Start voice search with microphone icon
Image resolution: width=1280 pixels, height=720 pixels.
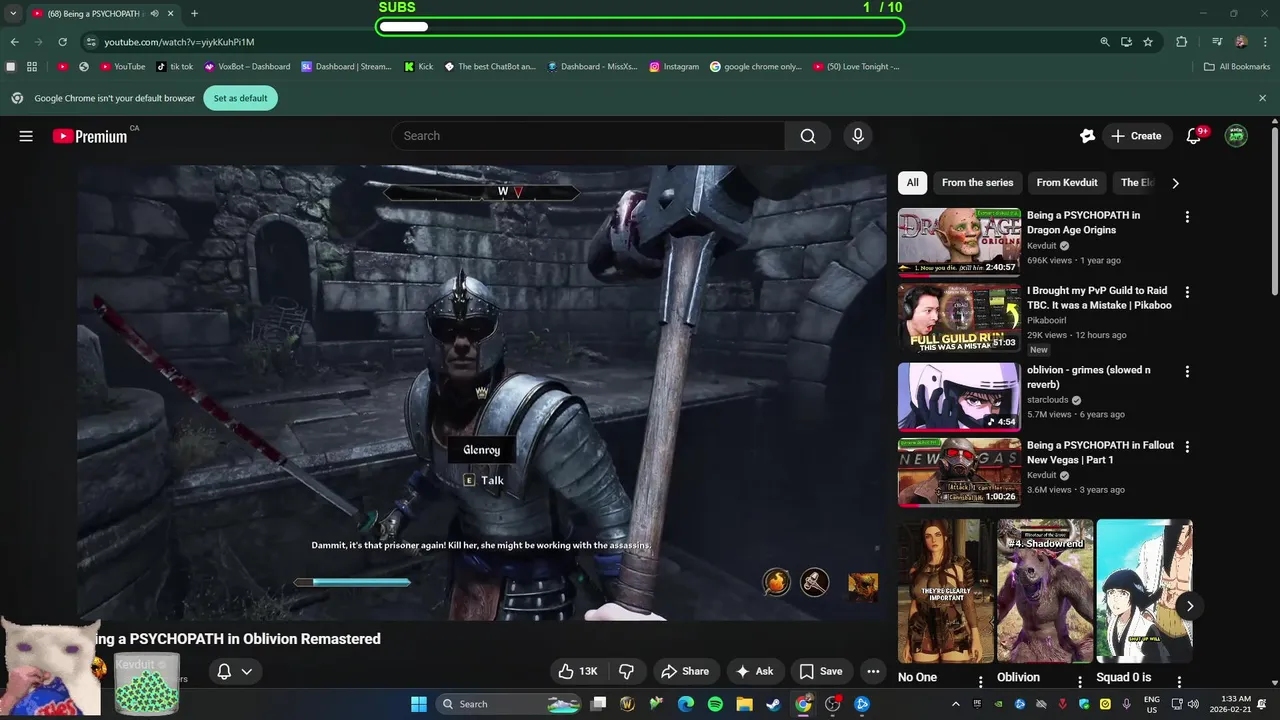857,136
